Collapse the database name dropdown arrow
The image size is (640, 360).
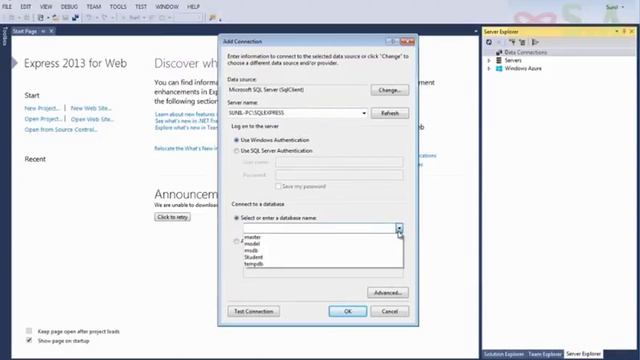click(x=399, y=229)
